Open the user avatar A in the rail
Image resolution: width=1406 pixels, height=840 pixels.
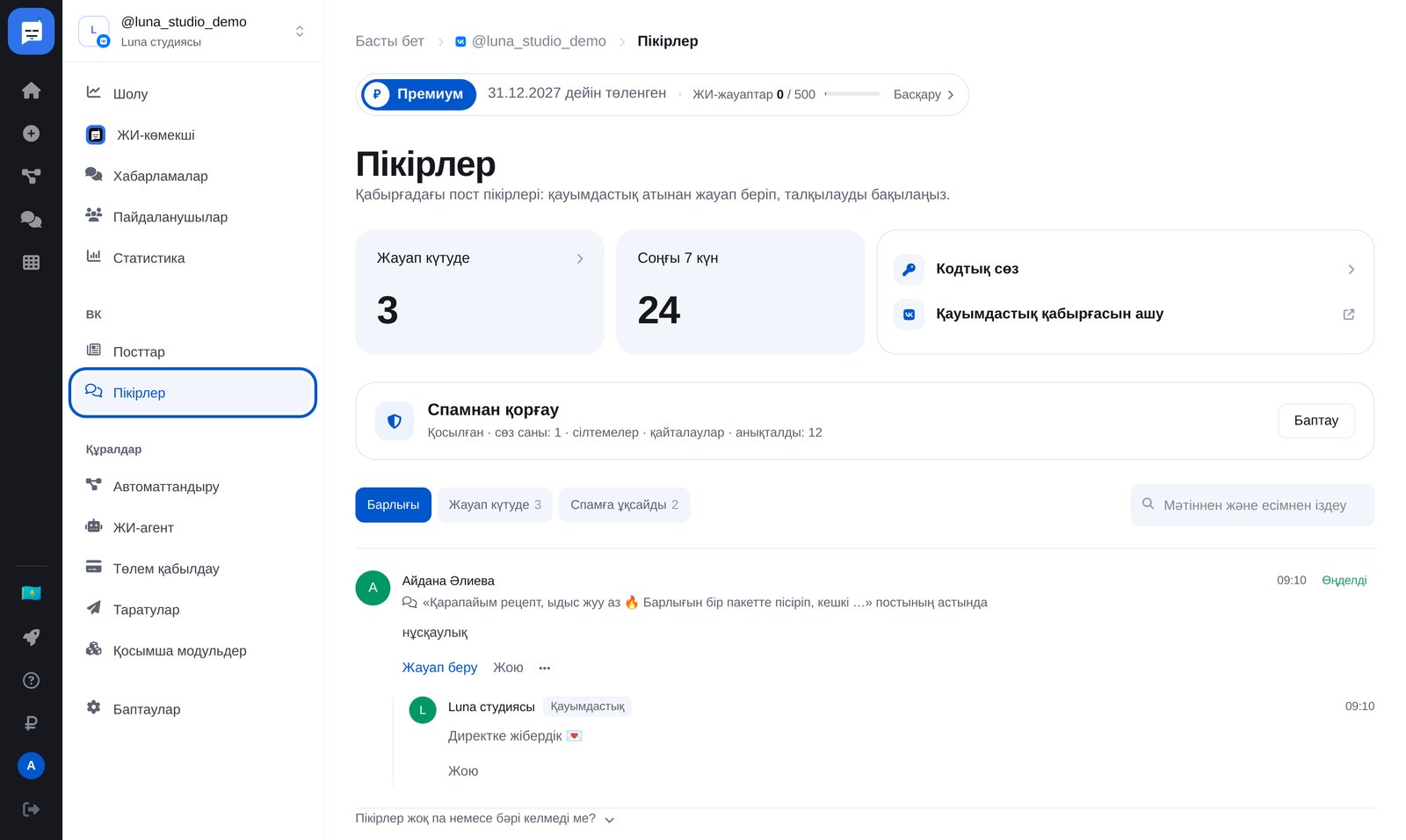click(x=31, y=765)
